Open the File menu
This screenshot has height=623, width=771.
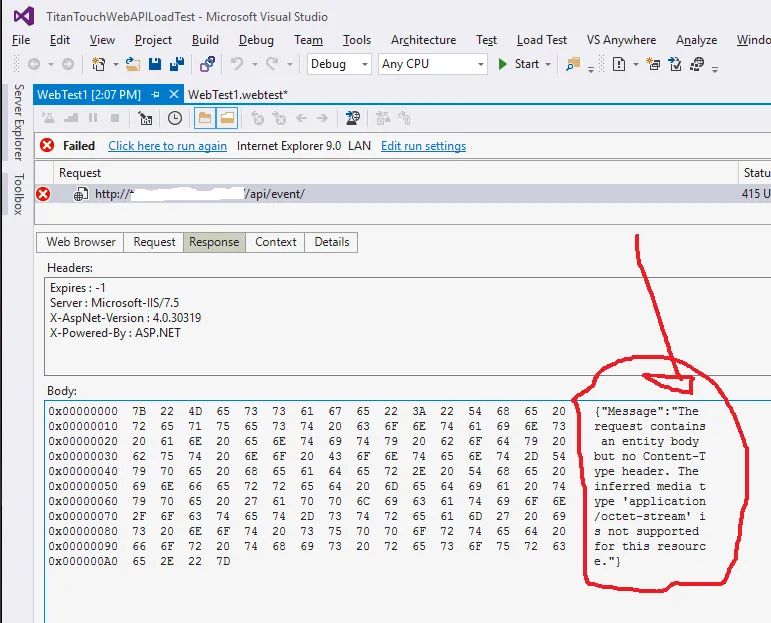21,40
